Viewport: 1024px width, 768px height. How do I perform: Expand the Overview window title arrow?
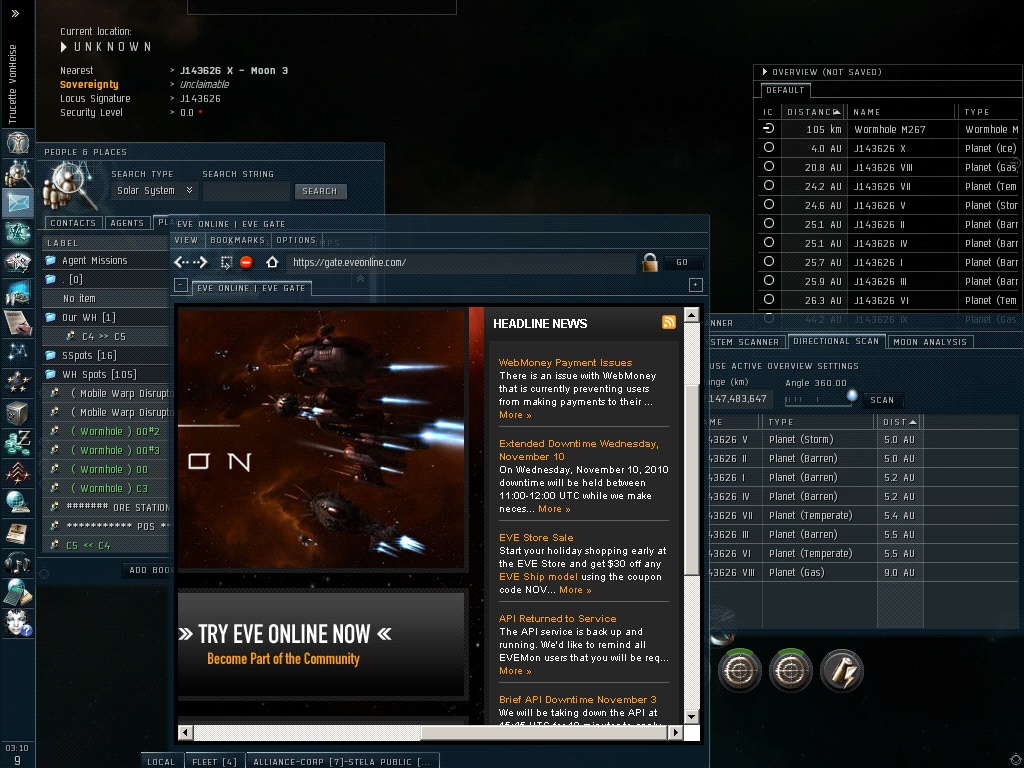765,72
